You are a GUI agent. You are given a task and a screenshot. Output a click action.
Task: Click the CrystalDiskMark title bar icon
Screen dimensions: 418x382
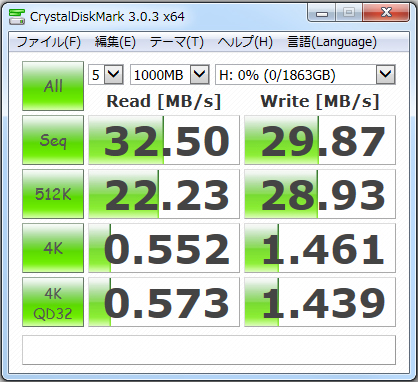pos(17,17)
